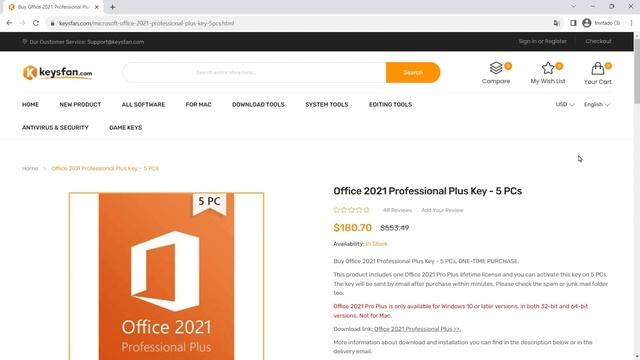The height and width of the screenshot is (360, 640).
Task: Open ANTIVIRUS & SECURITY menu
Action: point(55,128)
